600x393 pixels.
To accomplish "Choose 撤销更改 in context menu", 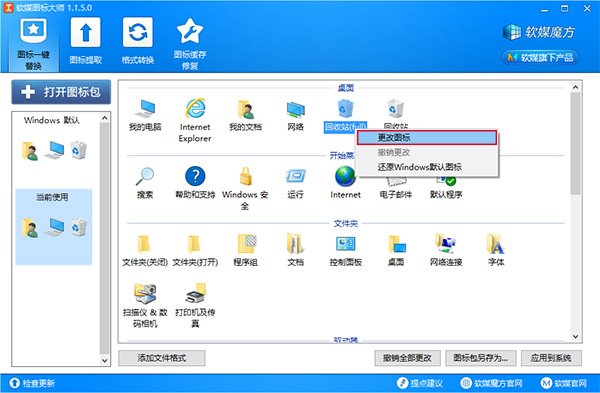I will point(427,152).
